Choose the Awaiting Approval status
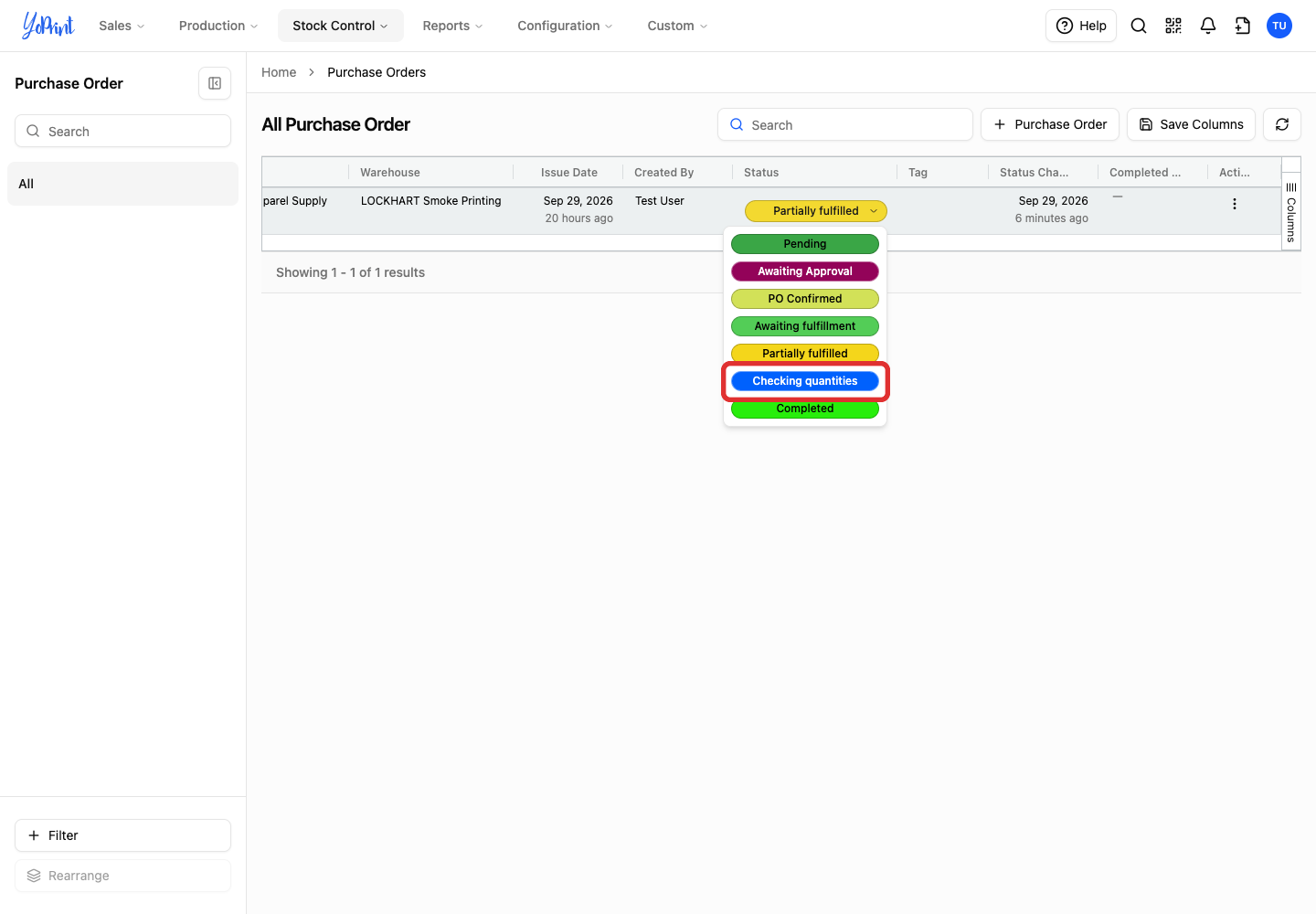This screenshot has width=1316, height=914. click(805, 271)
